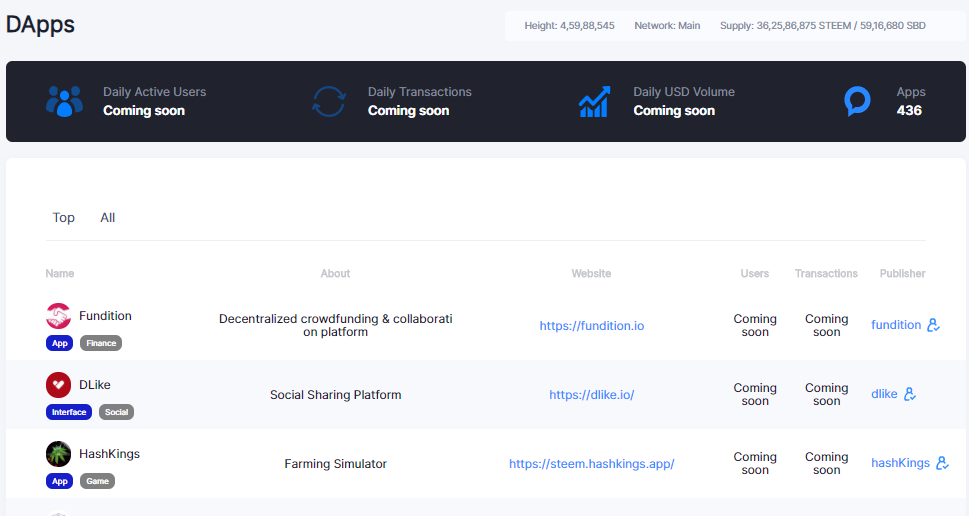This screenshot has width=969, height=516.
Task: Click the Supply STEEM / SBD status text
Action: coord(823,26)
